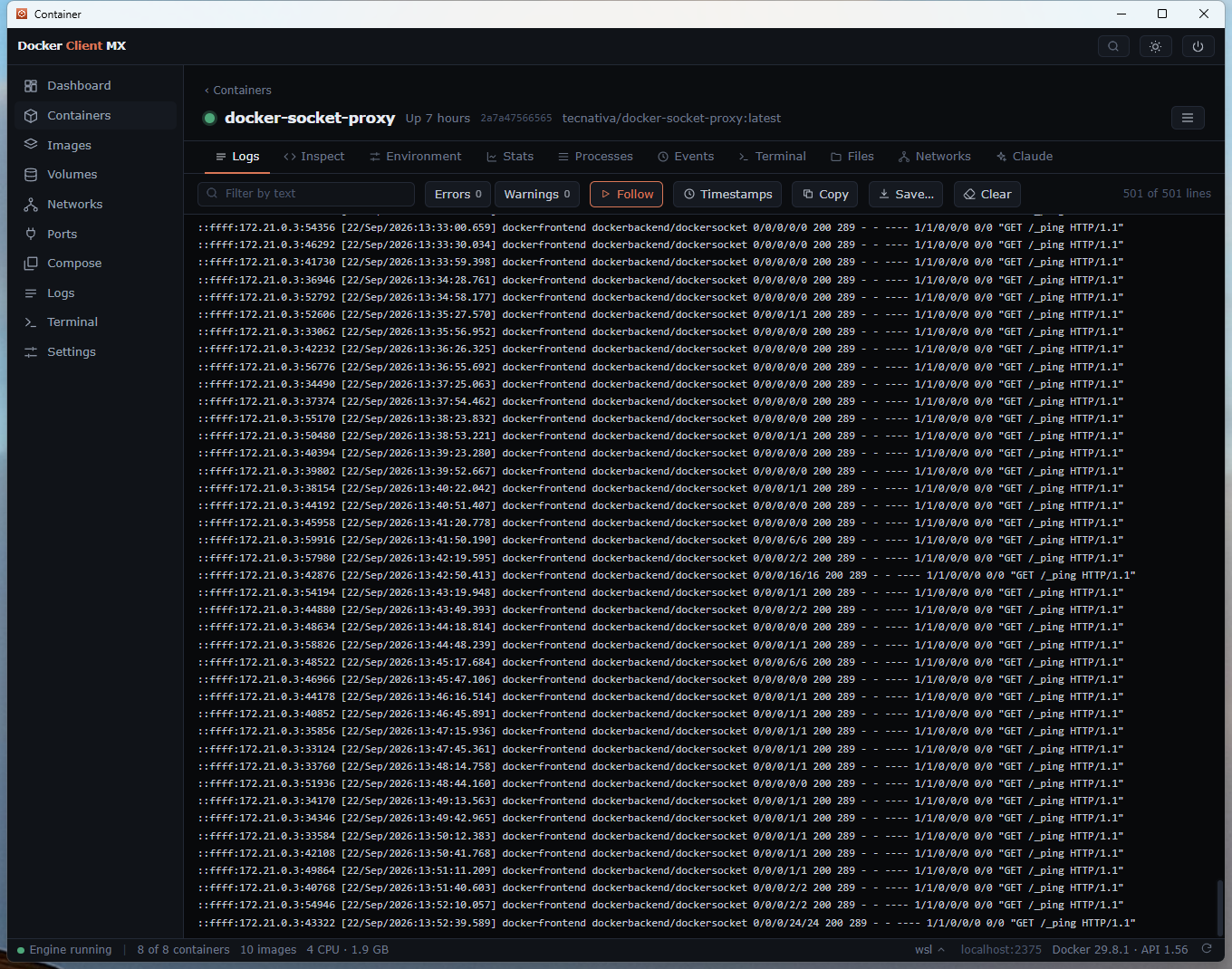Toggle the Errors 0 filter
Image resolution: width=1232 pixels, height=969 pixels.
pos(458,194)
